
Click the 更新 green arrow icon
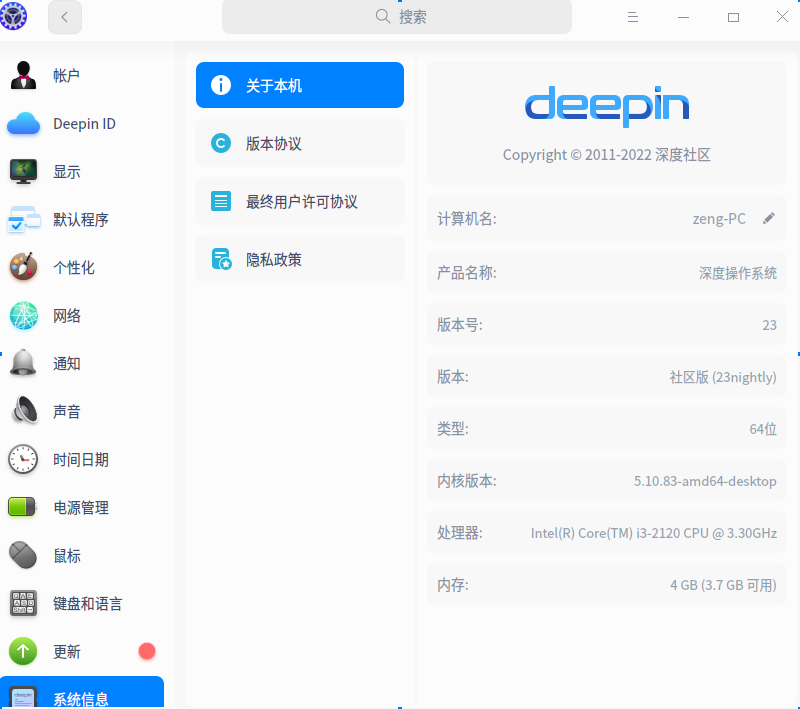[23, 651]
